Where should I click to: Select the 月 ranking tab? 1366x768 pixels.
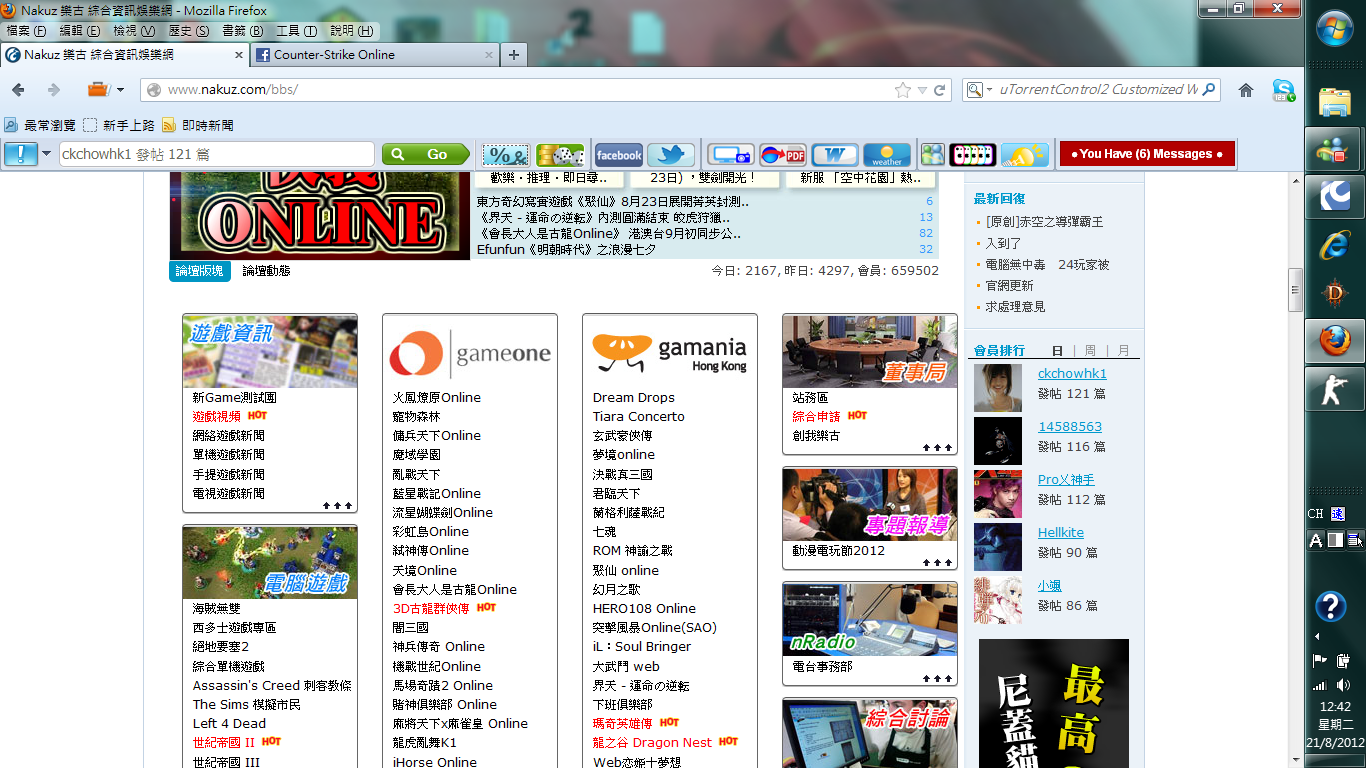click(1123, 351)
